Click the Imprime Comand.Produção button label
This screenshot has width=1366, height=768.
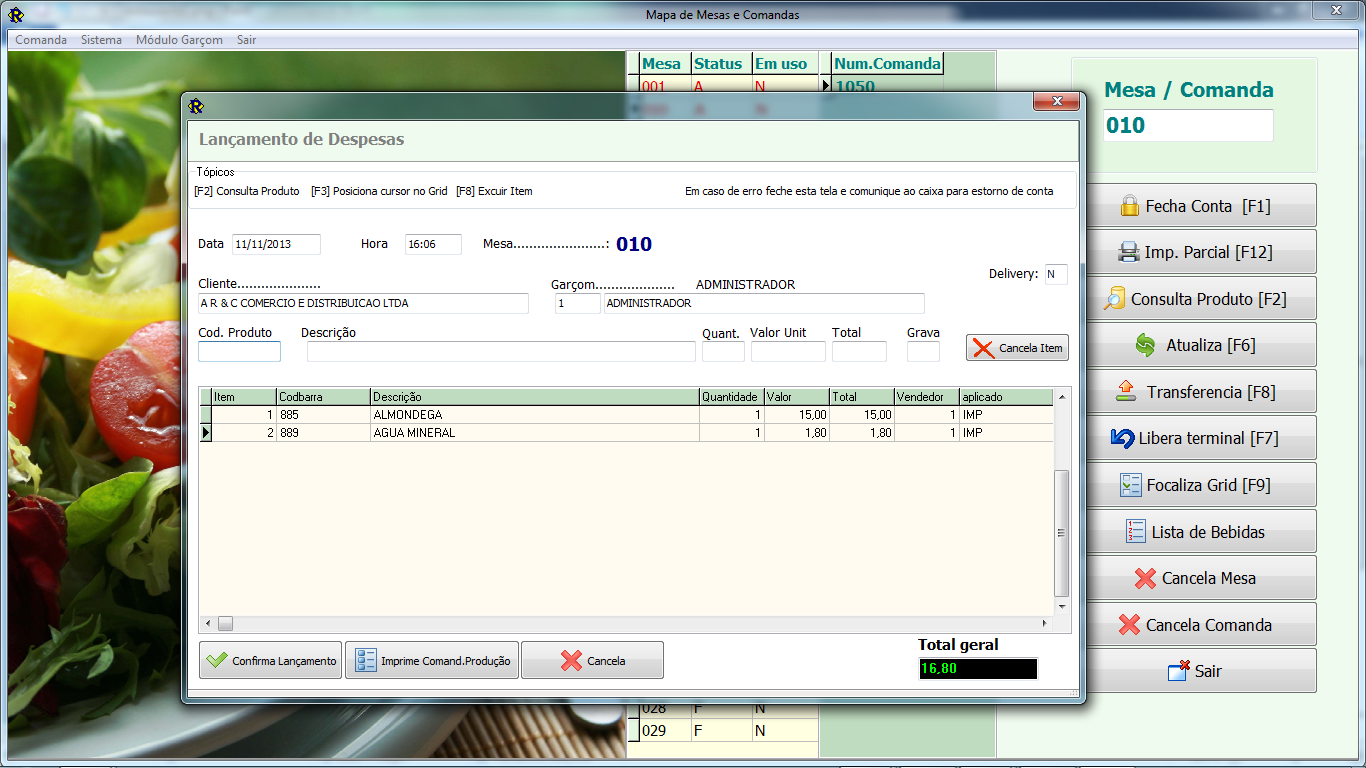pos(445,661)
